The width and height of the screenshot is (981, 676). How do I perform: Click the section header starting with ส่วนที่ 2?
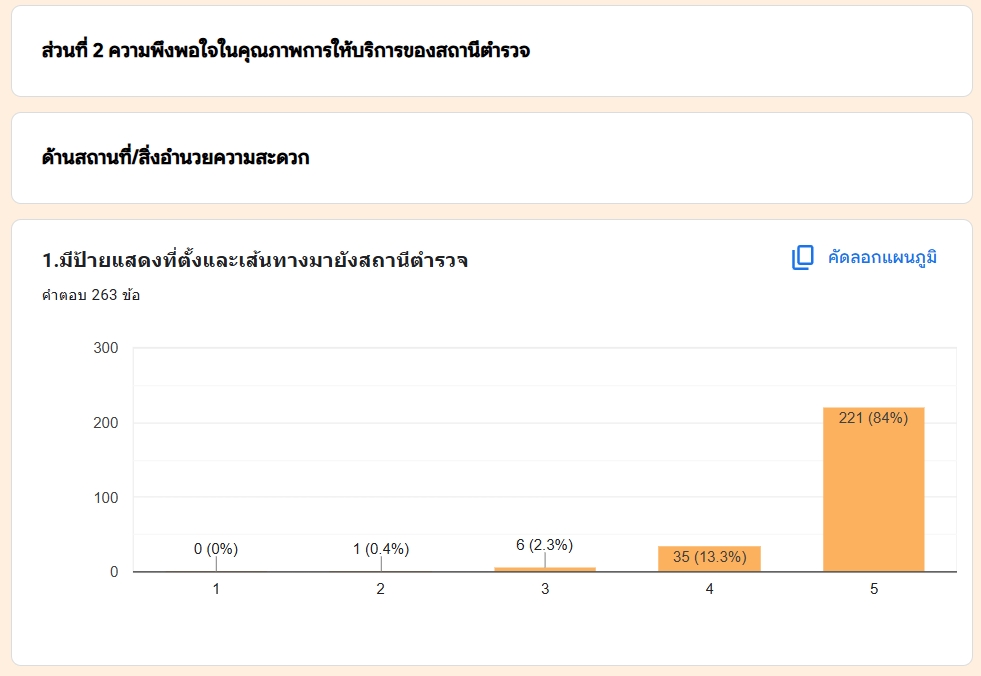tap(286, 51)
